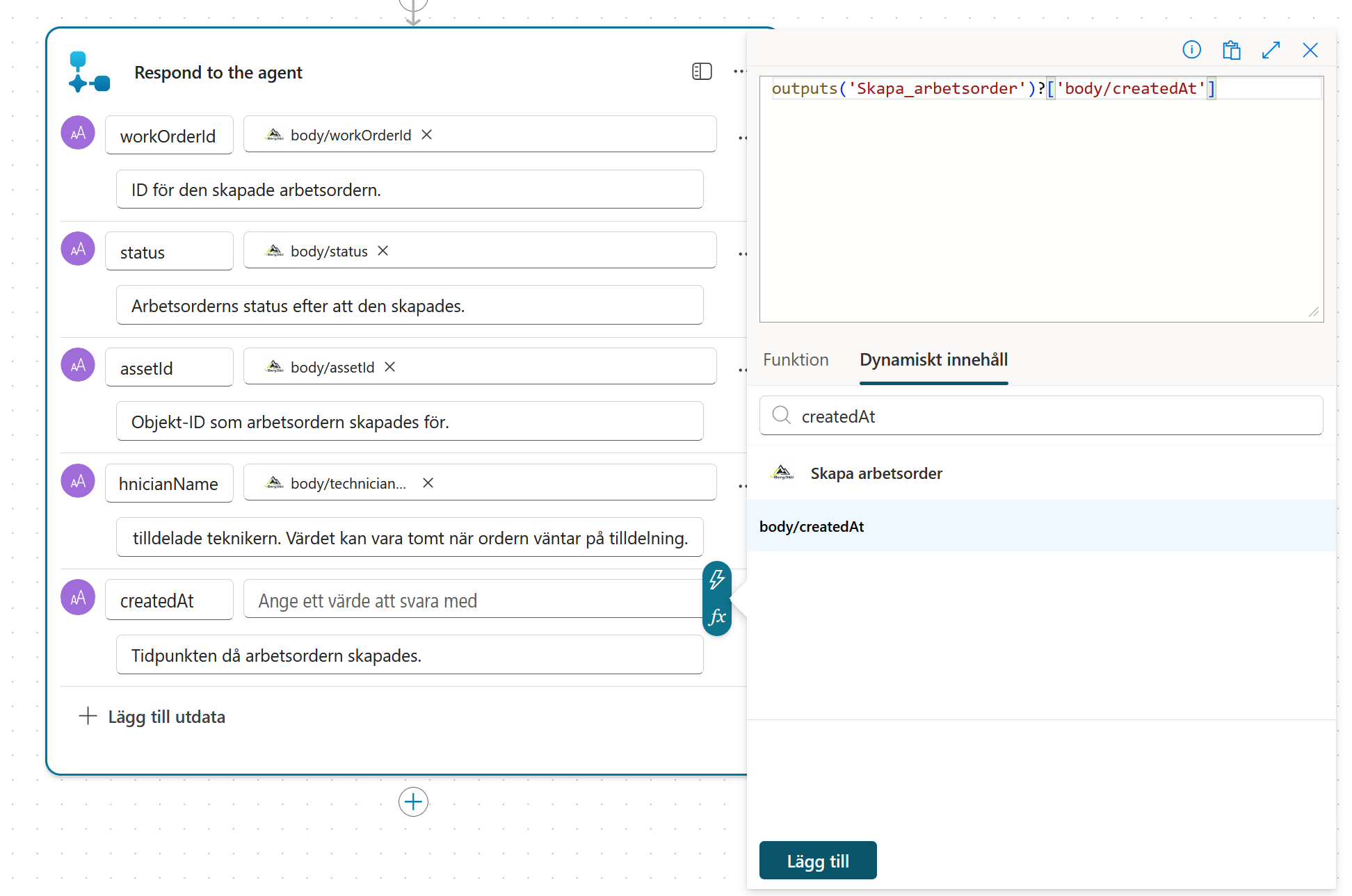The height and width of the screenshot is (896, 1352).
Task: Toggle the side panel icon on Respond card
Action: pyautogui.click(x=702, y=72)
